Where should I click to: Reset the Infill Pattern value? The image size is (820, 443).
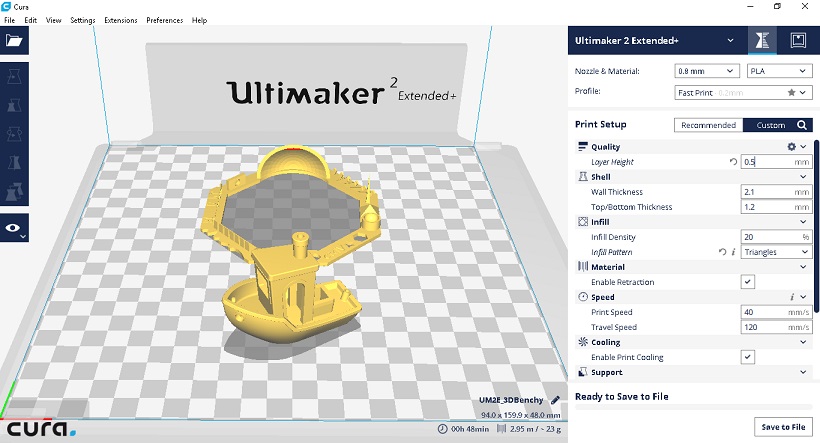[x=722, y=252]
